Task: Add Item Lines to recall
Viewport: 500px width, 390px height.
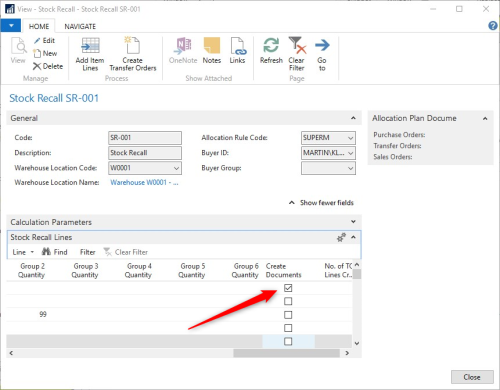Action: (x=90, y=54)
